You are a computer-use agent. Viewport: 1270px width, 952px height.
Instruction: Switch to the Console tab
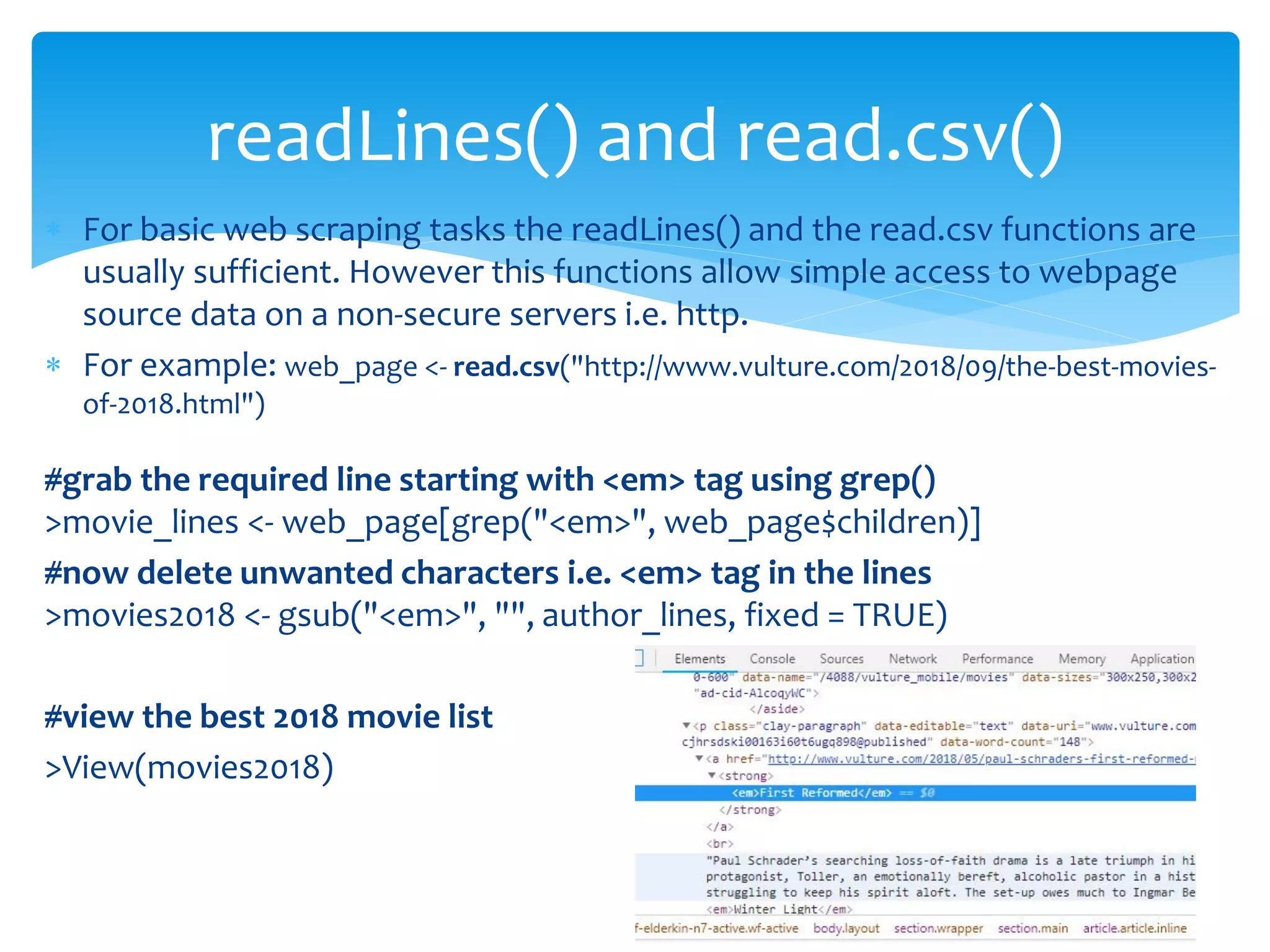pyautogui.click(x=772, y=659)
